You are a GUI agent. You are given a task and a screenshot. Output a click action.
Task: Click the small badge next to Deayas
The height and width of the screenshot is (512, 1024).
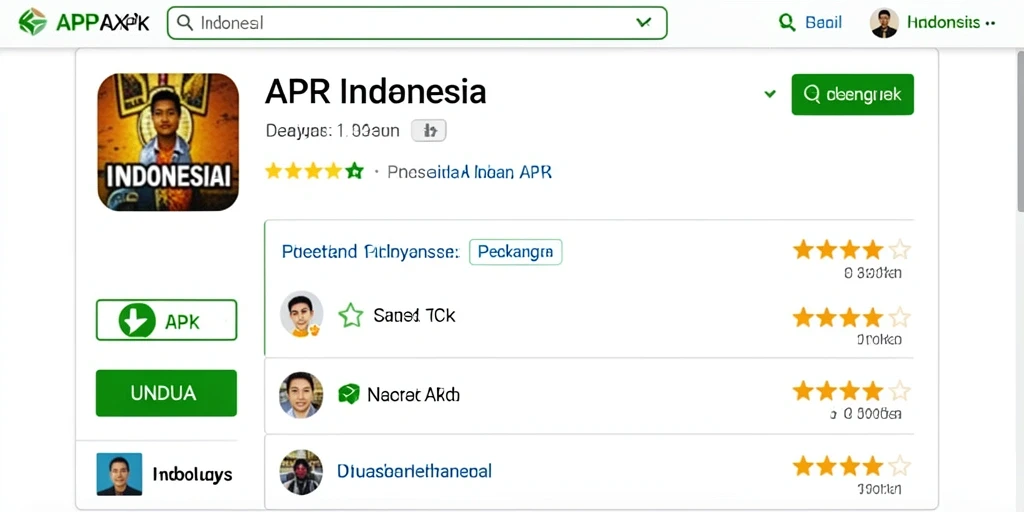[x=428, y=131]
